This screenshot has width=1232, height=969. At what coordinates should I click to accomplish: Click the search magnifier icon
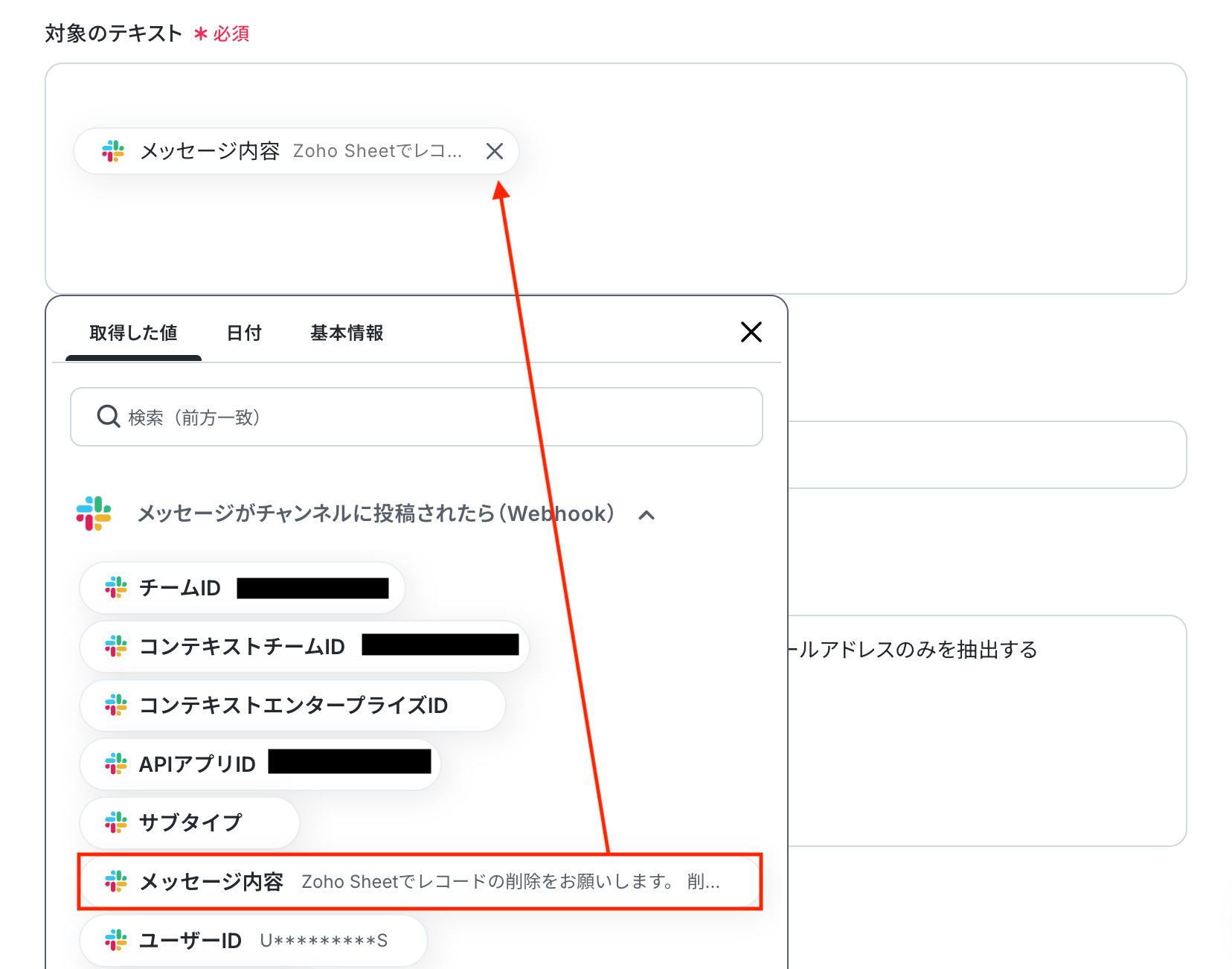(109, 417)
